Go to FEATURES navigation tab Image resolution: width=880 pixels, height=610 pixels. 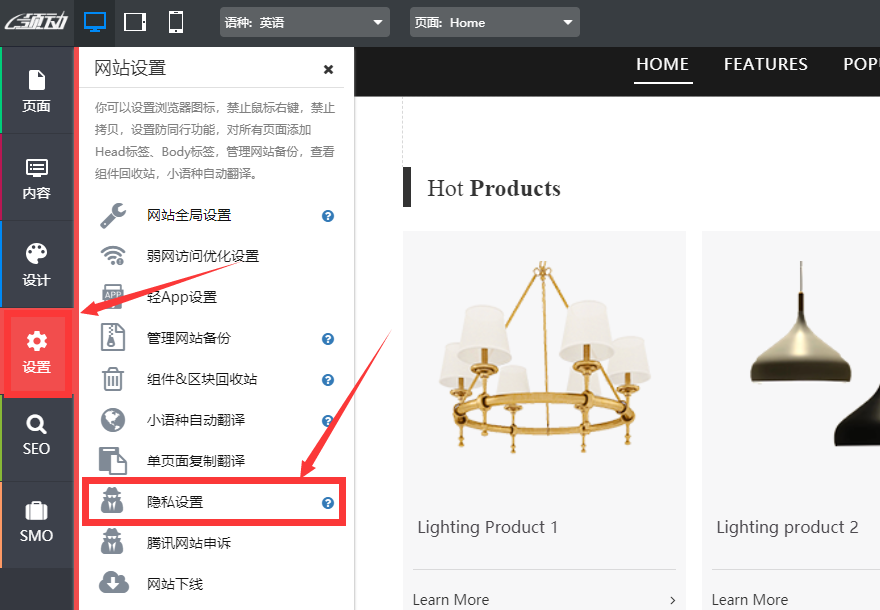(x=765, y=64)
